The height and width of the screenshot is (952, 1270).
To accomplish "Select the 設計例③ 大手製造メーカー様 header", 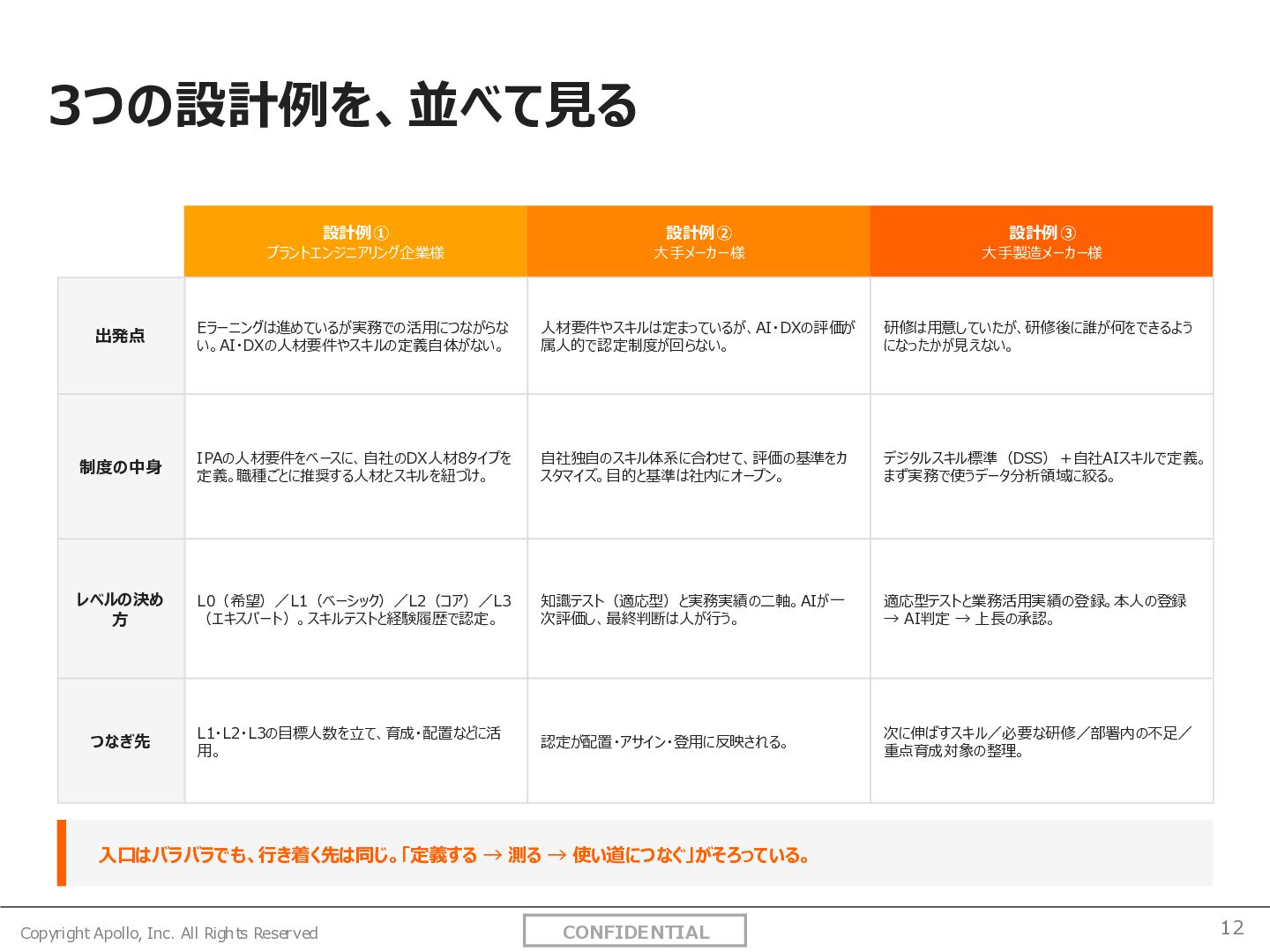I will [x=1042, y=242].
